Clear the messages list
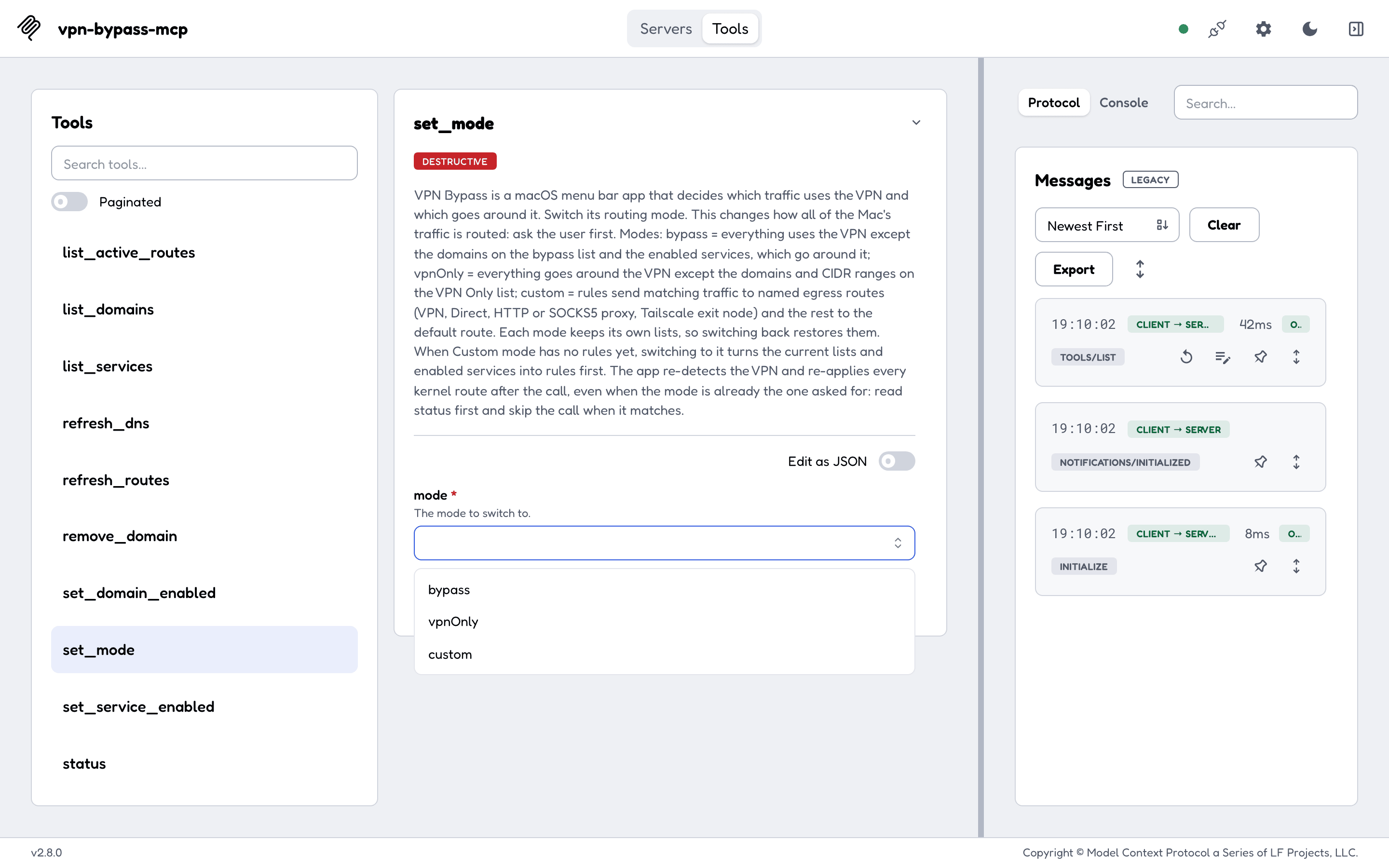 (x=1224, y=225)
